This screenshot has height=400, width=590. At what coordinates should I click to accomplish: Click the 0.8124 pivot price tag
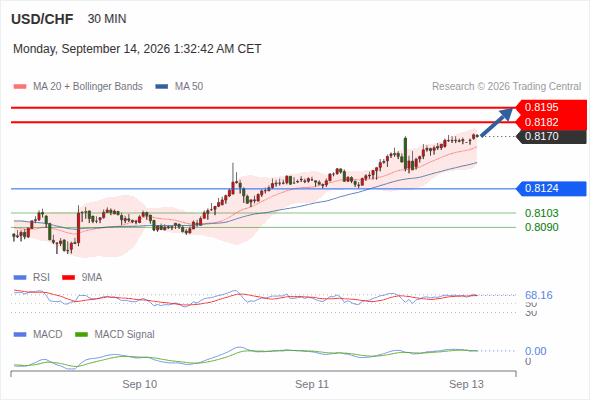(551, 189)
